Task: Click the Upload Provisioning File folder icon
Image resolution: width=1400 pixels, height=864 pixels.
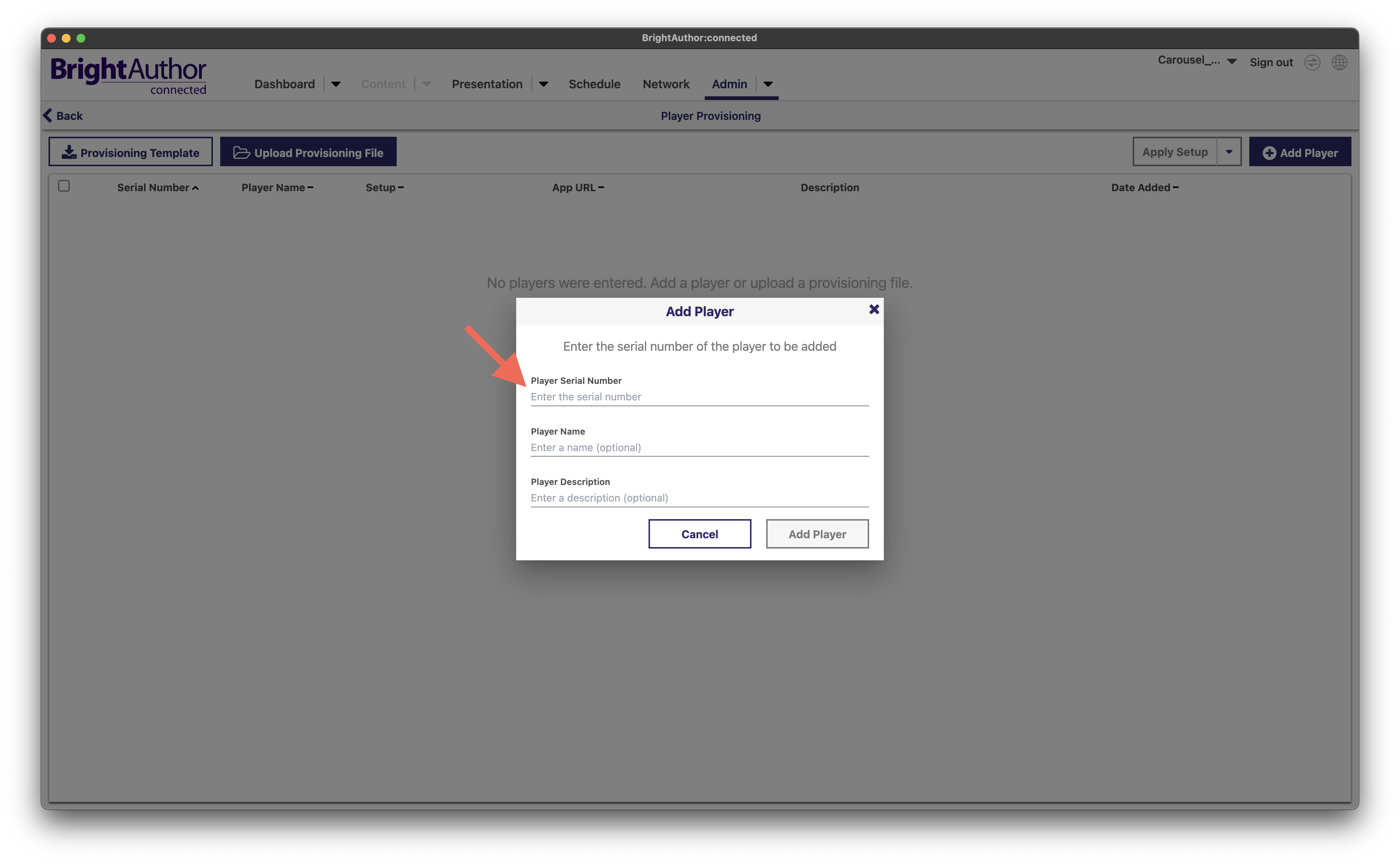Action: (241, 153)
